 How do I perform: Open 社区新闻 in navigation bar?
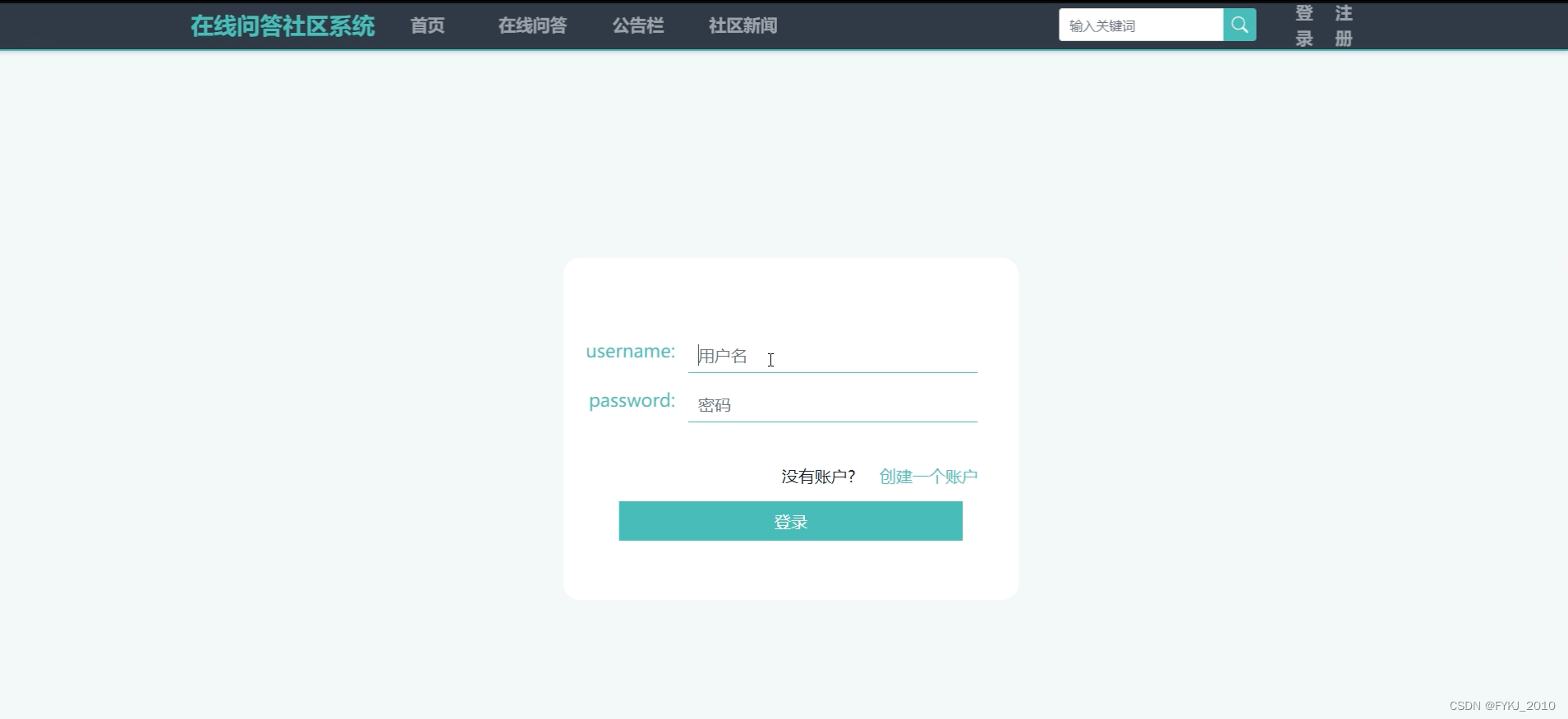[743, 25]
